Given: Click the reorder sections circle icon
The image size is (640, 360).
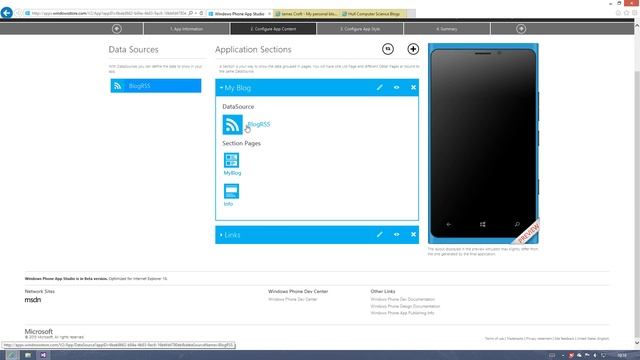Looking at the screenshot, I should click(x=388, y=49).
